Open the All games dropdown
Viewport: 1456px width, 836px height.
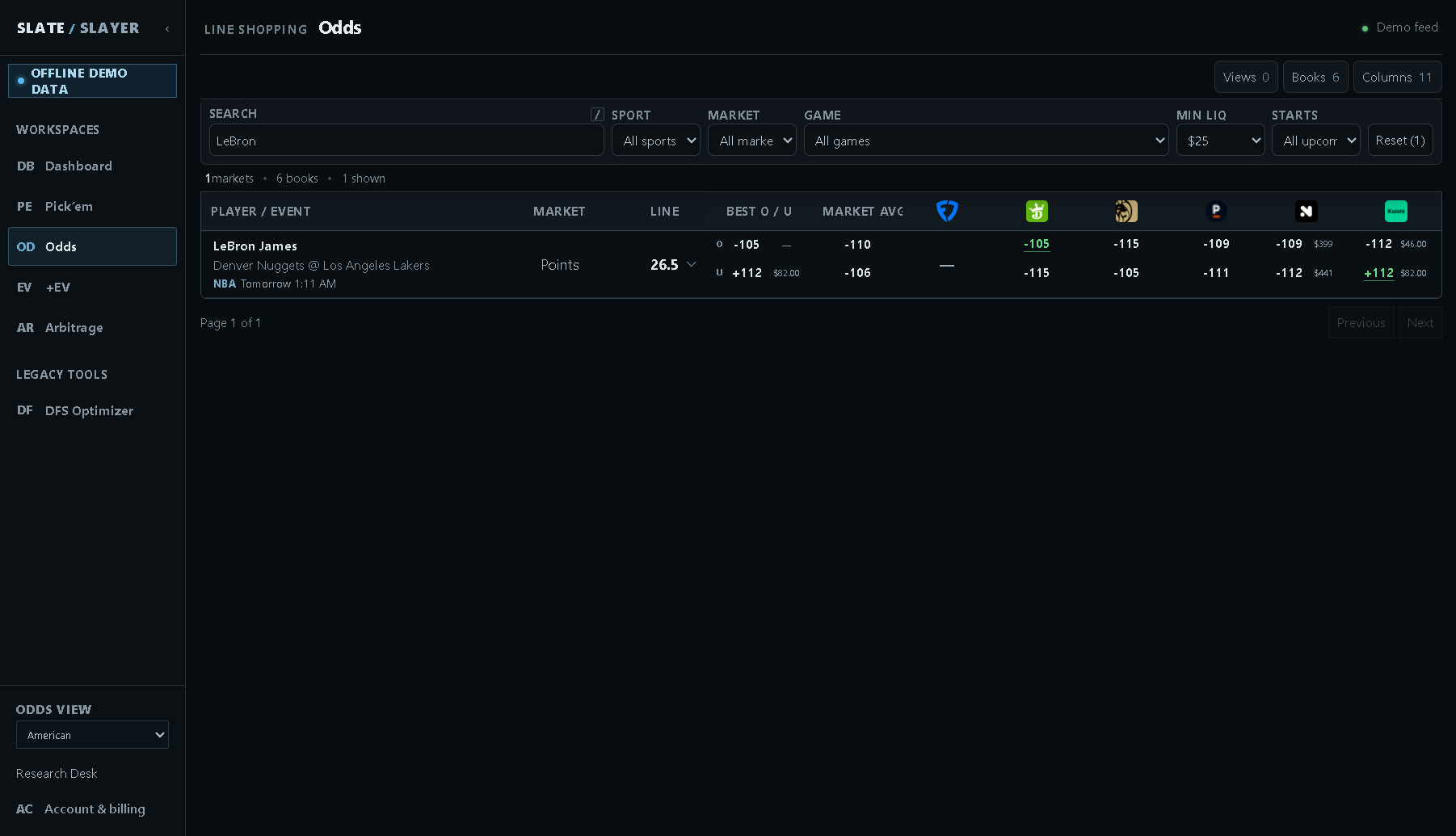987,141
